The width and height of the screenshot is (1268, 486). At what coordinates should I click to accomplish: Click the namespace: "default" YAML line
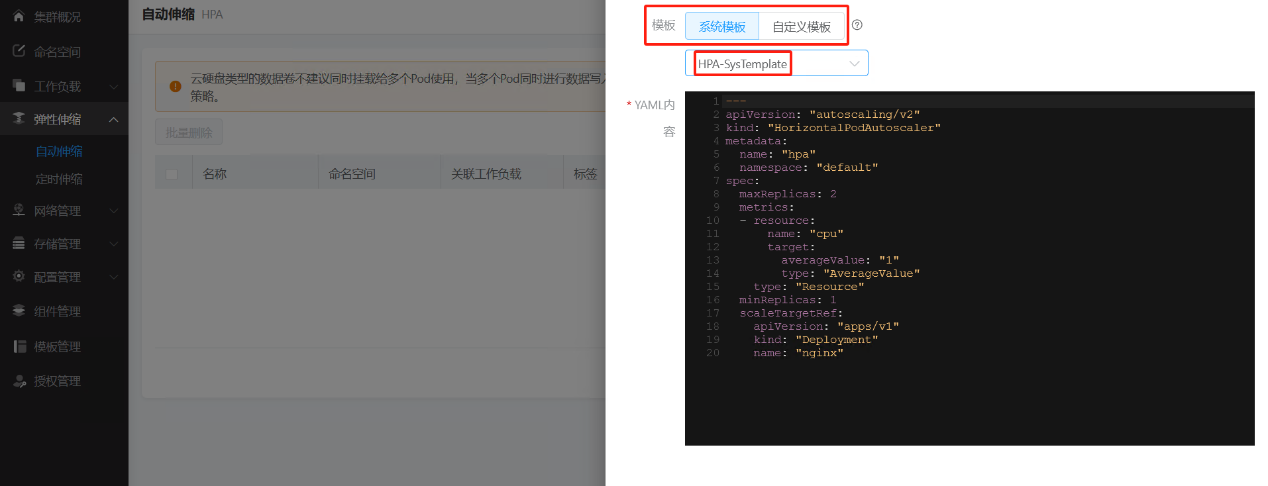pos(808,167)
